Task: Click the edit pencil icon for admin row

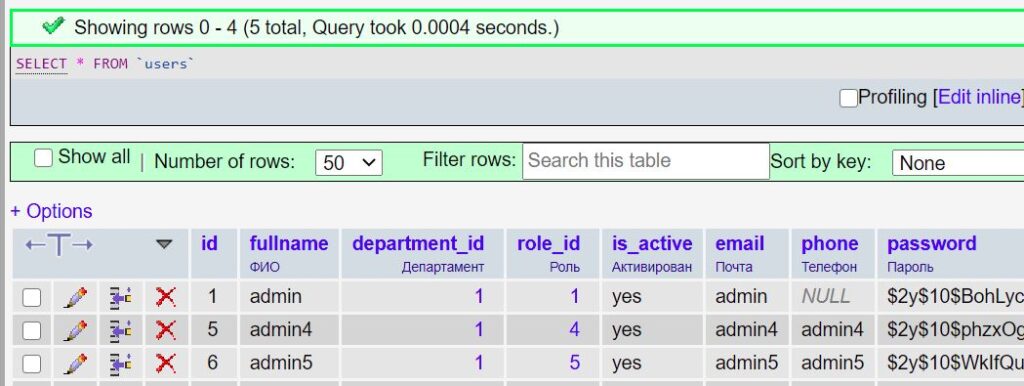Action: click(x=75, y=297)
